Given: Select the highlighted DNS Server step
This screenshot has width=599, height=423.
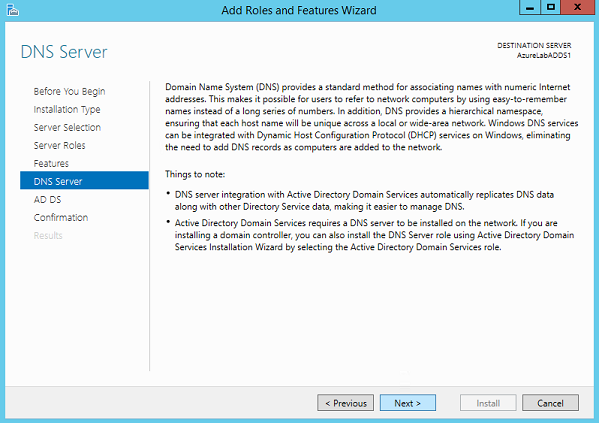Looking at the screenshot, I should tap(84, 180).
